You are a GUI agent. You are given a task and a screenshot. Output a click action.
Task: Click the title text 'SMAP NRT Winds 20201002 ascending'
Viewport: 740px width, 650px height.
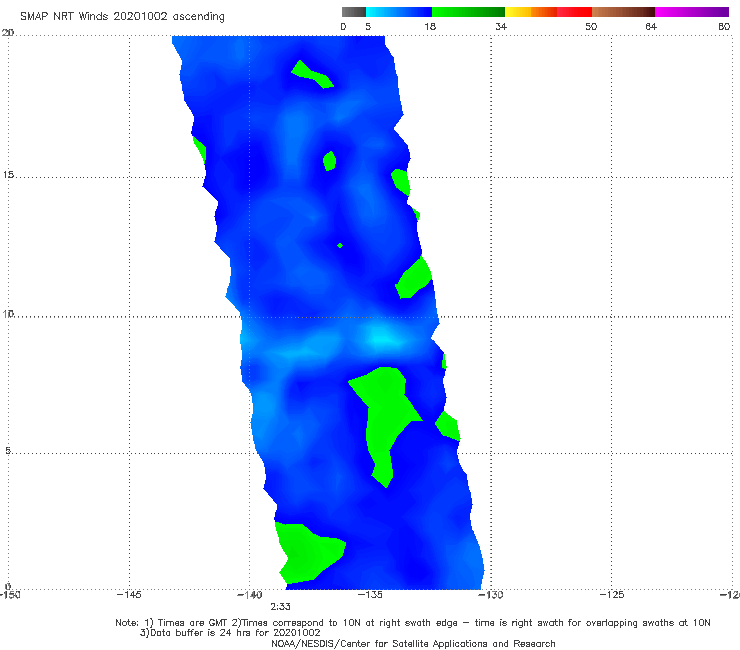click(122, 16)
